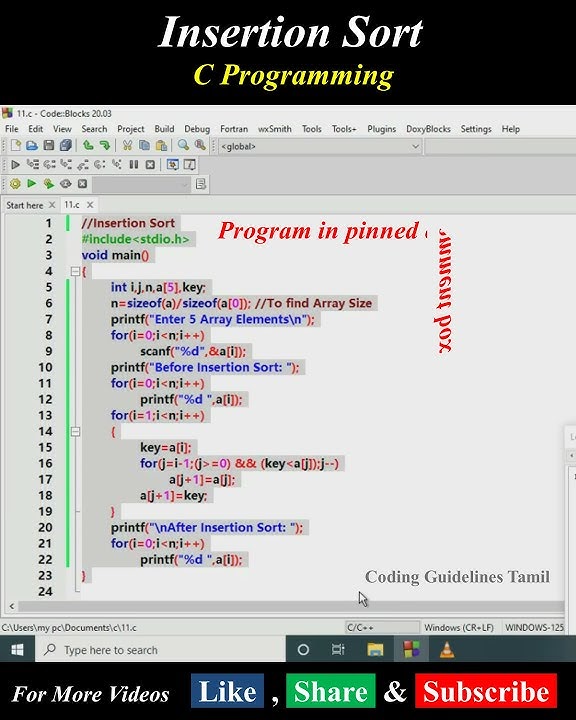Click the horizontal scrollbar left arrow
Screen dimensions: 576x720
(12, 607)
